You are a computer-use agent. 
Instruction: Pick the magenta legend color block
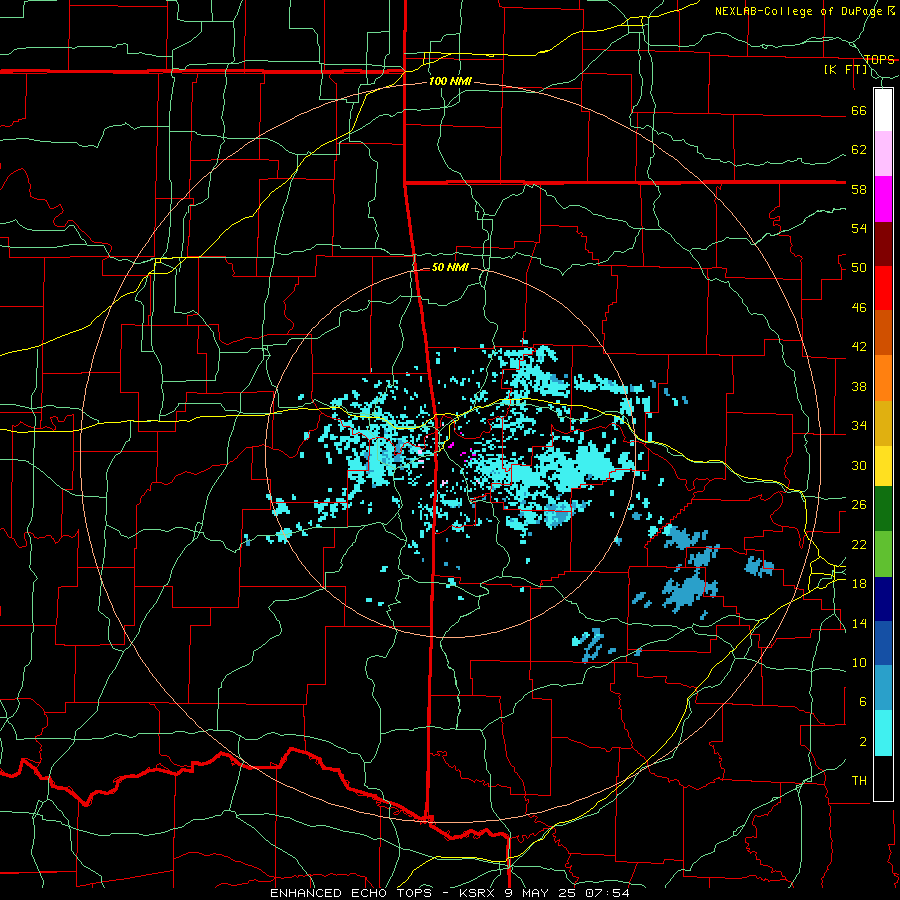pos(883,199)
